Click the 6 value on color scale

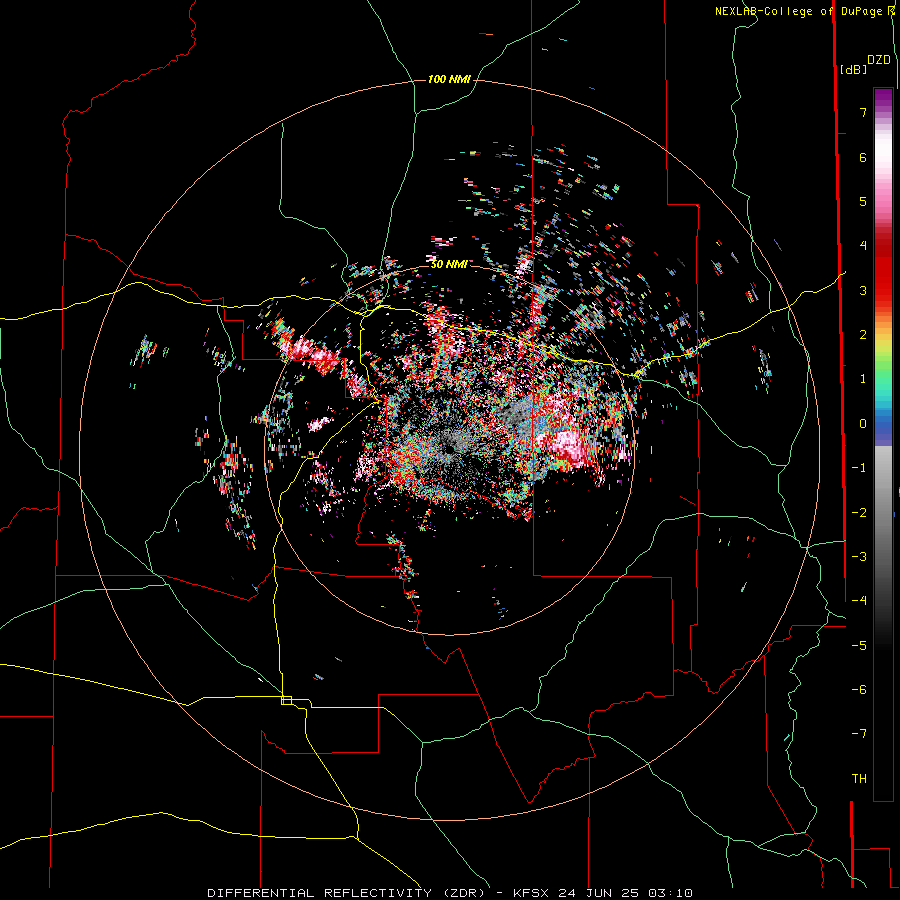(x=863, y=157)
